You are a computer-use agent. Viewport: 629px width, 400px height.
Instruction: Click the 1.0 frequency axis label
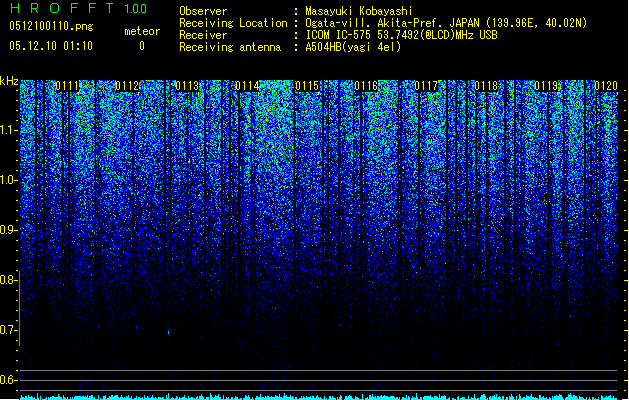(8, 180)
